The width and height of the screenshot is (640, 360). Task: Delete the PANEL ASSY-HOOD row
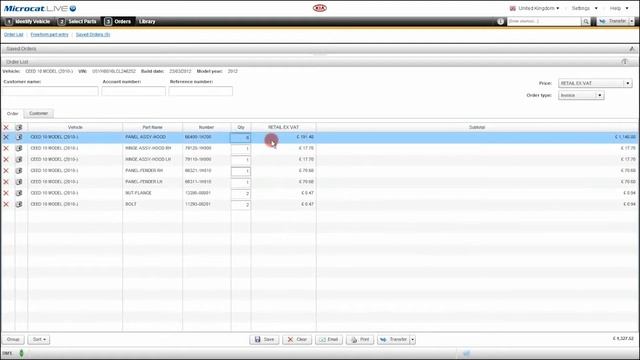[x=6, y=137]
